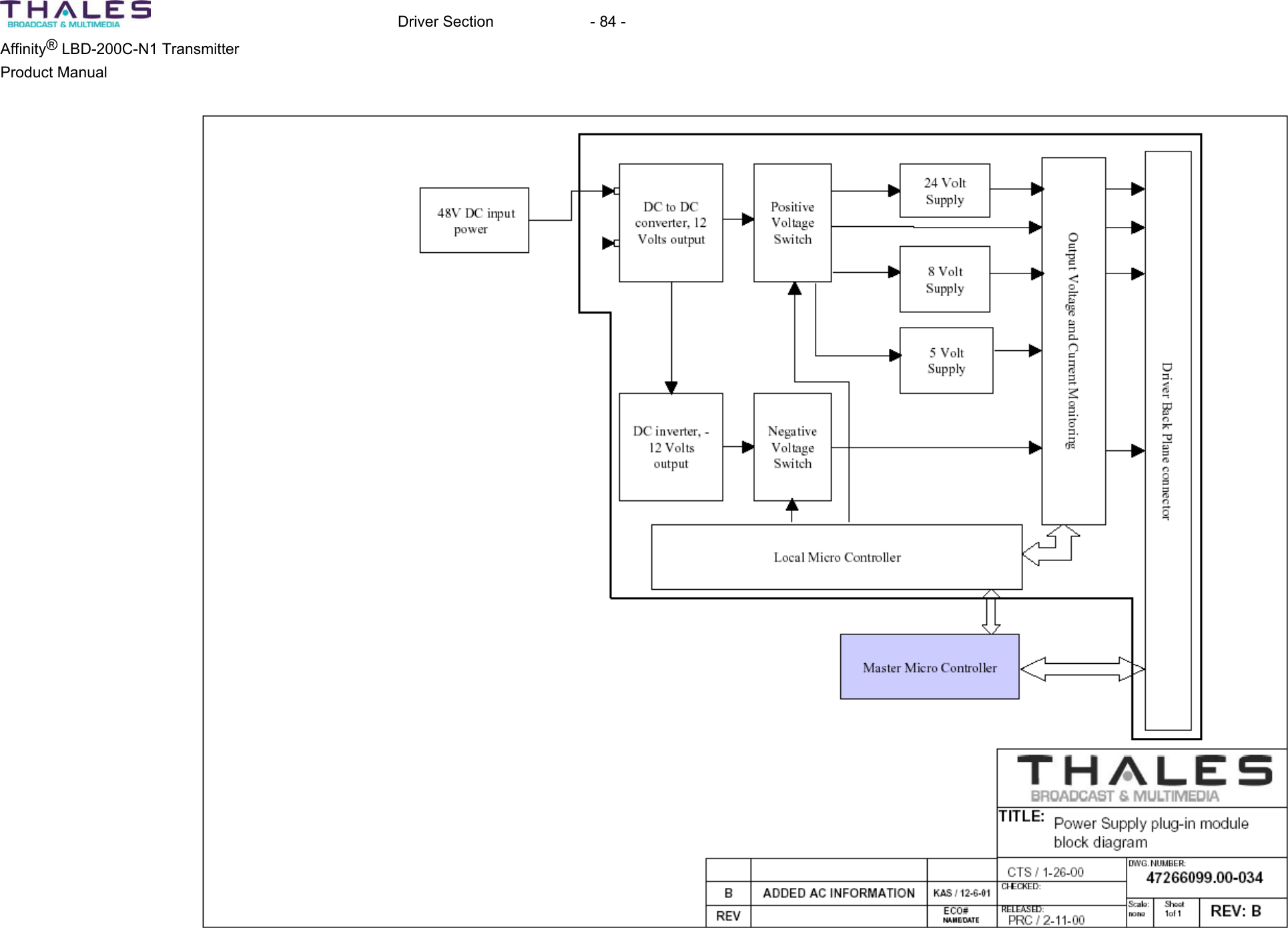Image resolution: width=1288 pixels, height=928 pixels.
Task: Click the 48V DC input power block
Action: (474, 221)
